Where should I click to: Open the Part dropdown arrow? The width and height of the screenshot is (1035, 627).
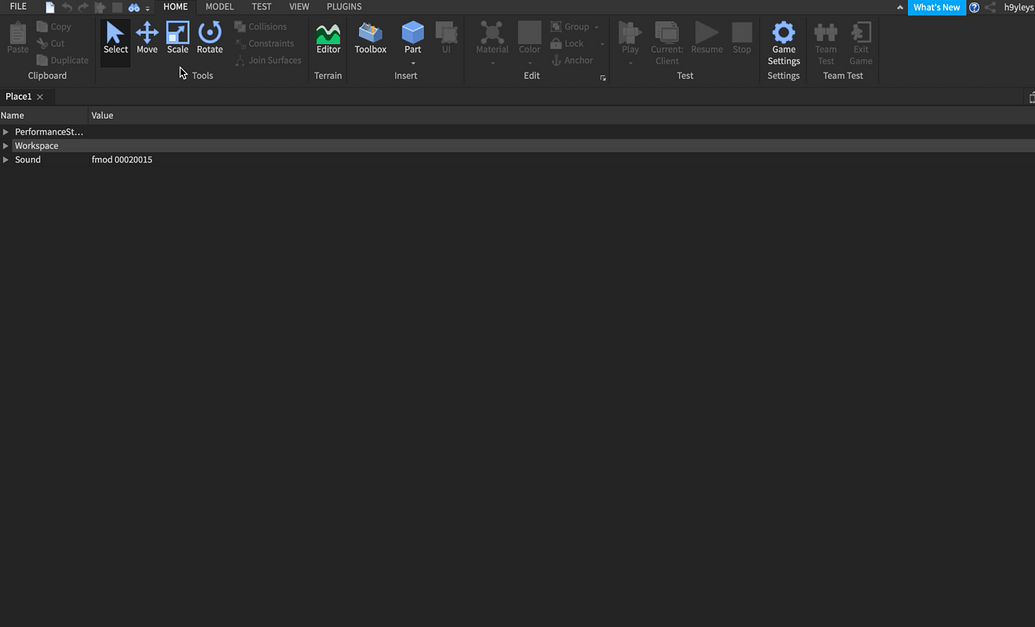[413, 63]
